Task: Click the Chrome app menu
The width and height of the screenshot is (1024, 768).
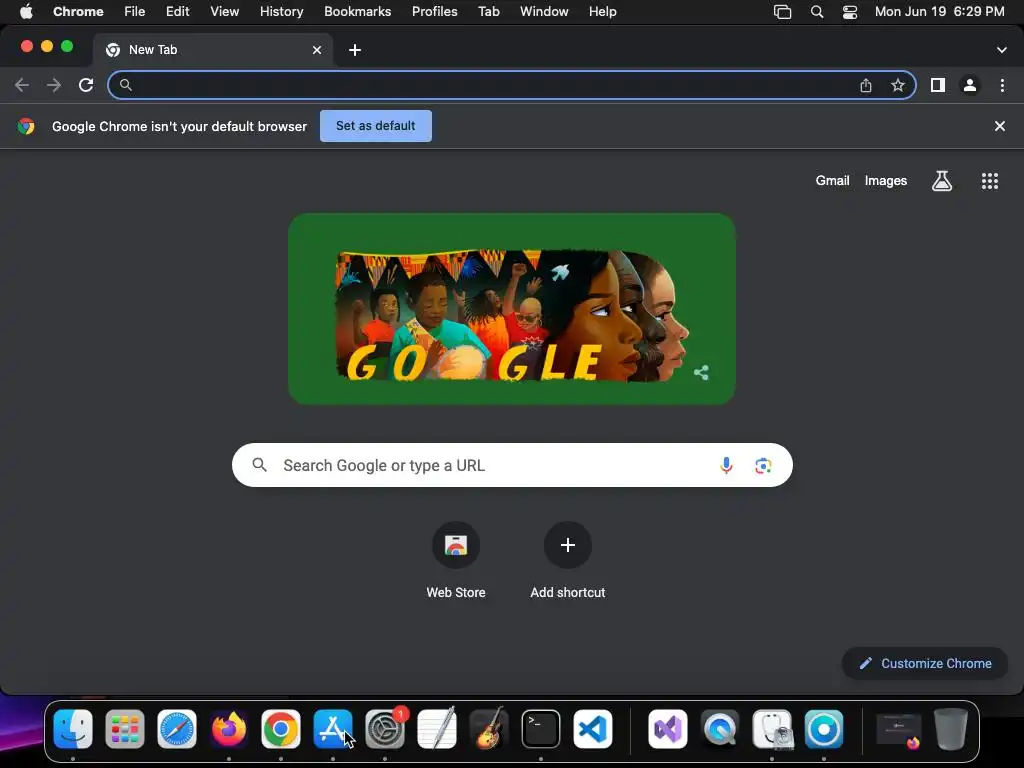Action: tap(78, 12)
